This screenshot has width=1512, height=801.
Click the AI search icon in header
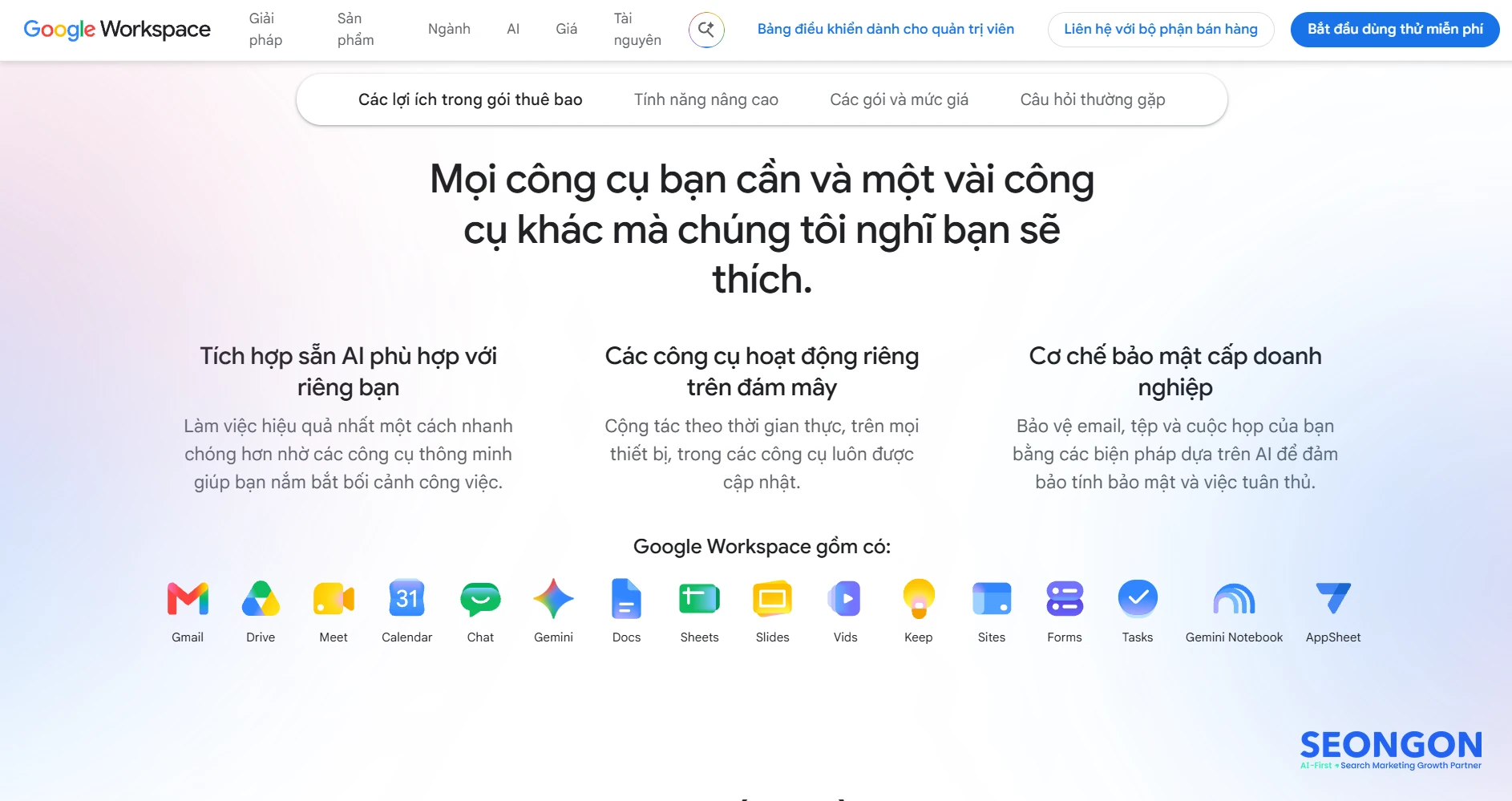click(706, 30)
